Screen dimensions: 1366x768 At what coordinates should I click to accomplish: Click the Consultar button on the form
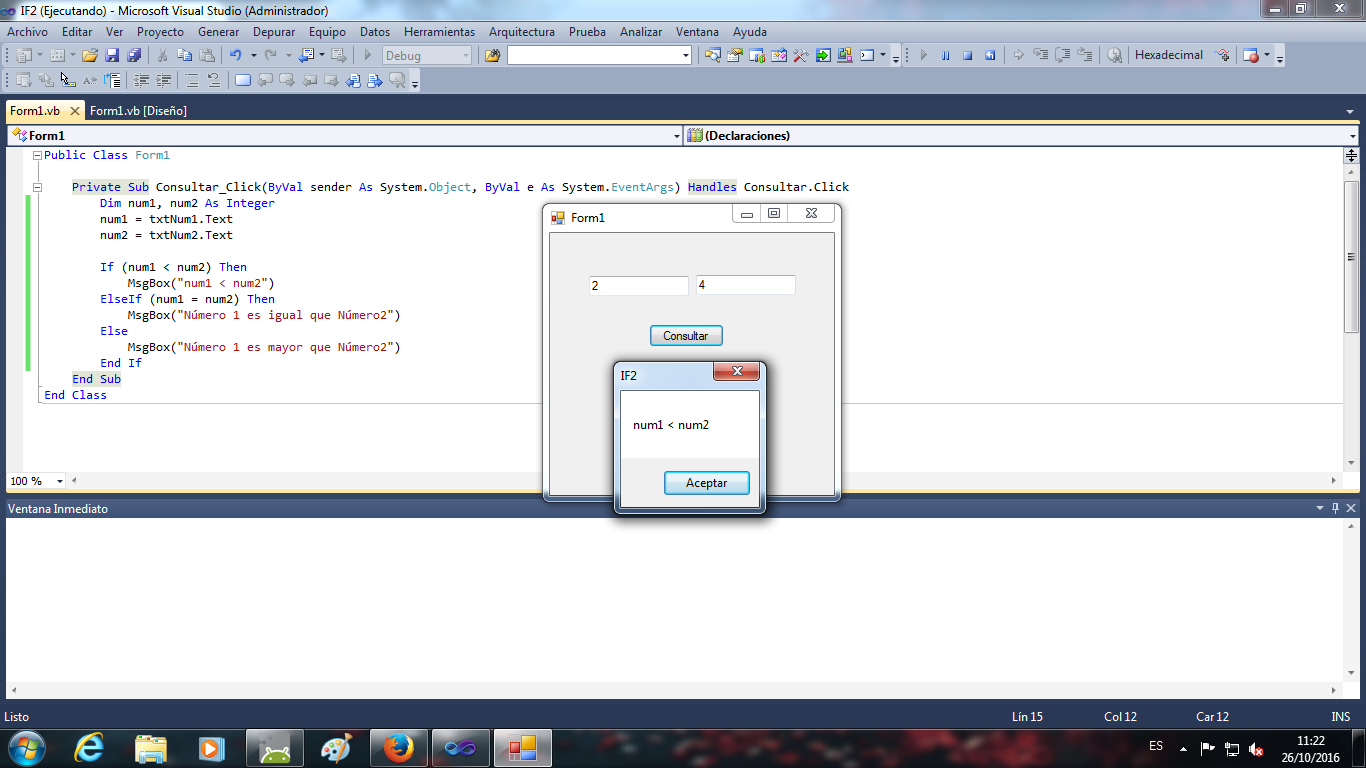pyautogui.click(x=686, y=335)
